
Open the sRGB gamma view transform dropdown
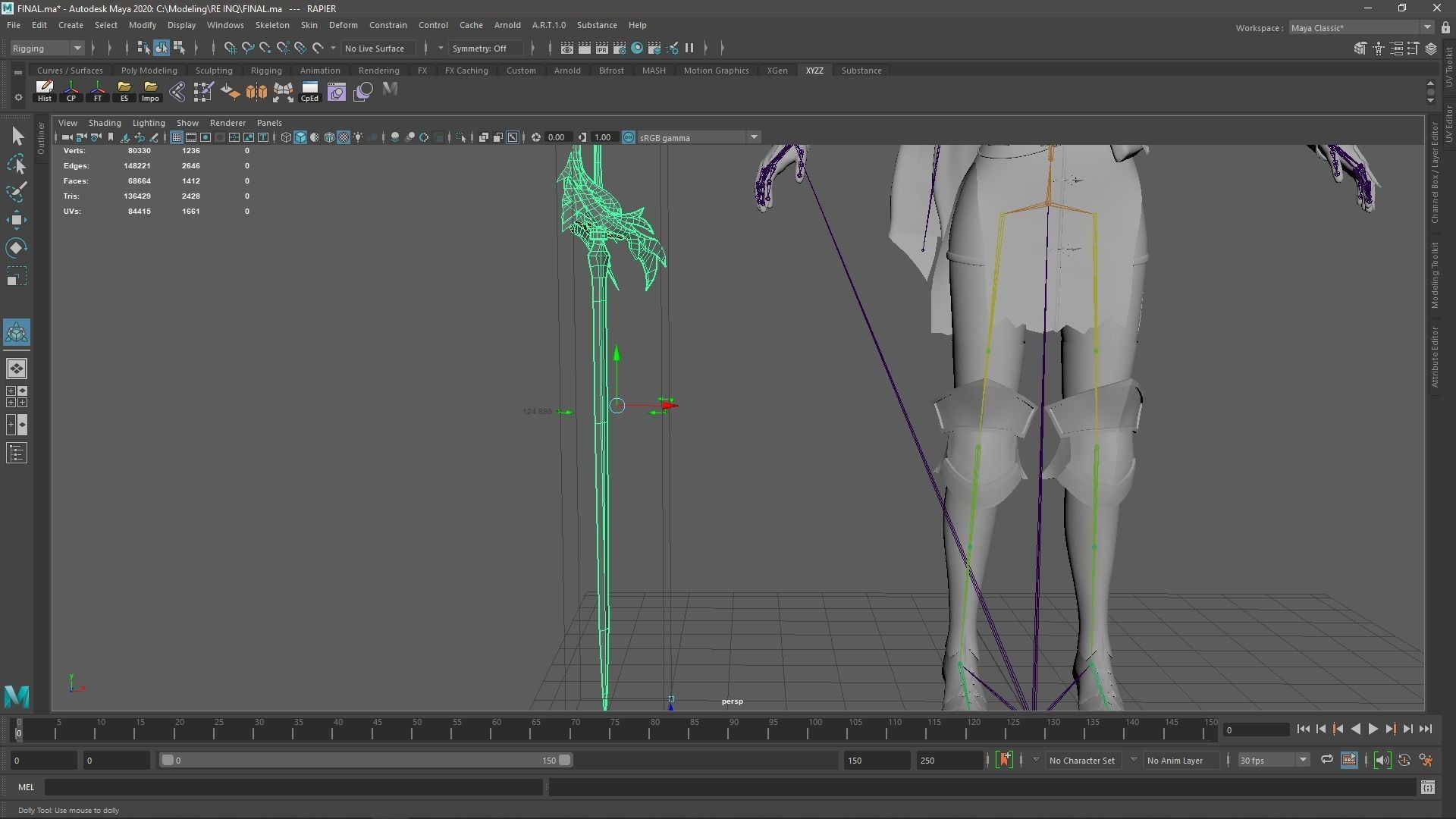pos(698,137)
